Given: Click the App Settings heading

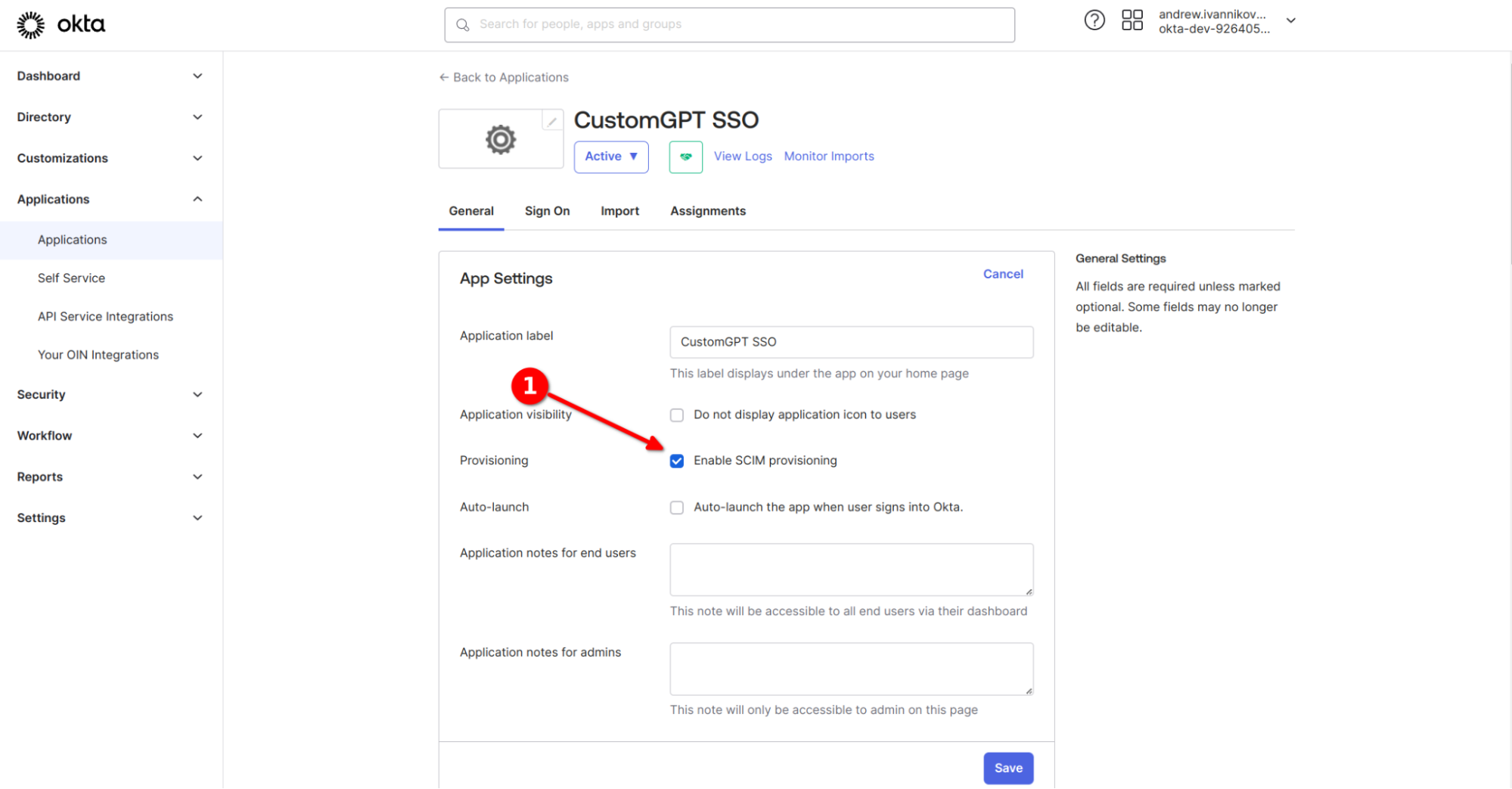Looking at the screenshot, I should coord(506,278).
